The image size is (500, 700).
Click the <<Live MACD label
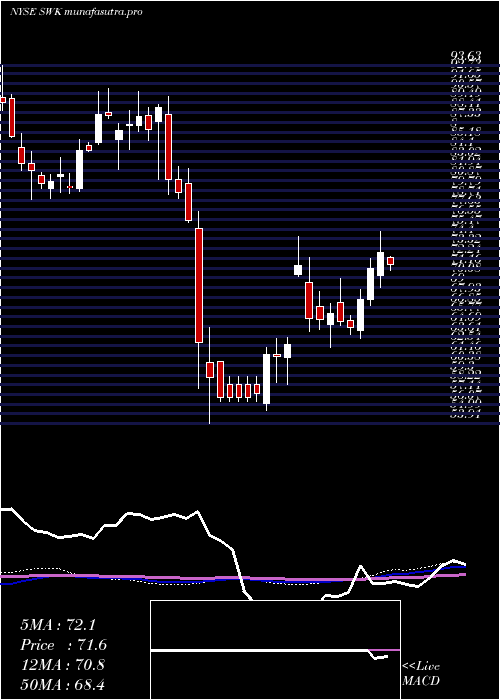(x=421, y=674)
